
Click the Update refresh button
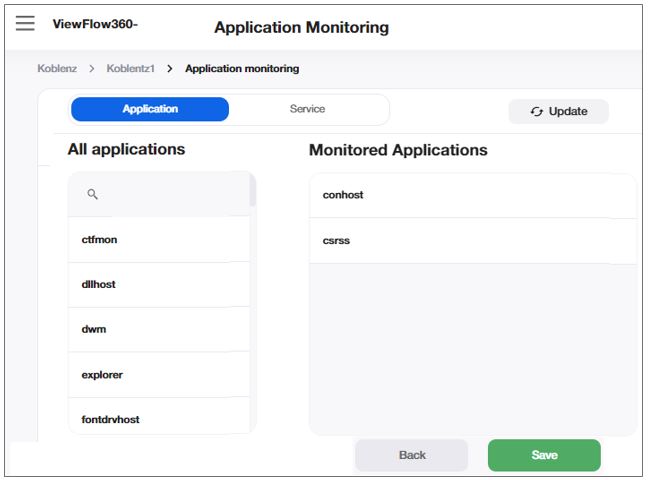click(x=558, y=111)
